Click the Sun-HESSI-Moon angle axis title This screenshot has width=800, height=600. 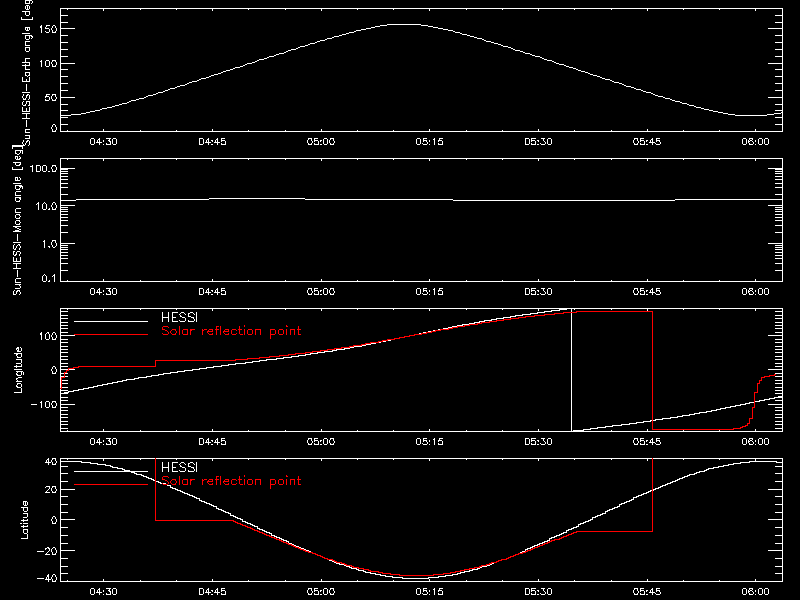[x=17, y=220]
